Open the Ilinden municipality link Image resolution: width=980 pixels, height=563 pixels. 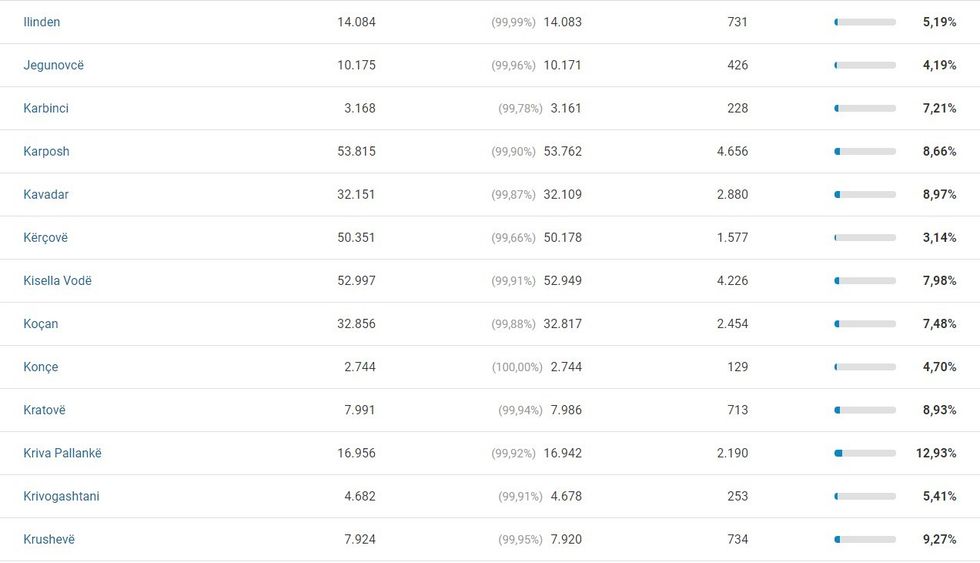click(42, 22)
